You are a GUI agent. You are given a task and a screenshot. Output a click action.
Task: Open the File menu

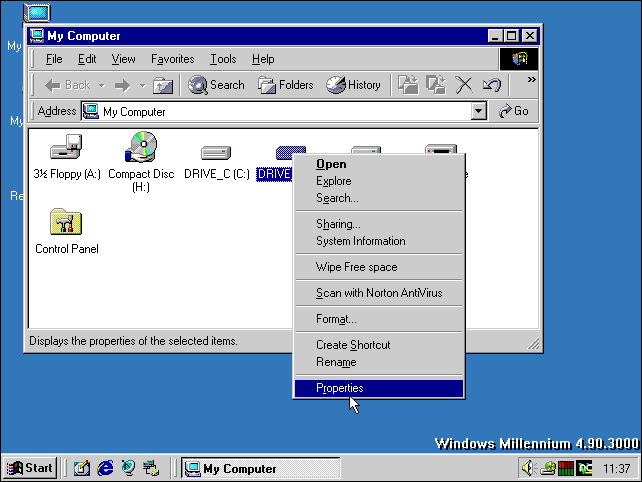54,59
